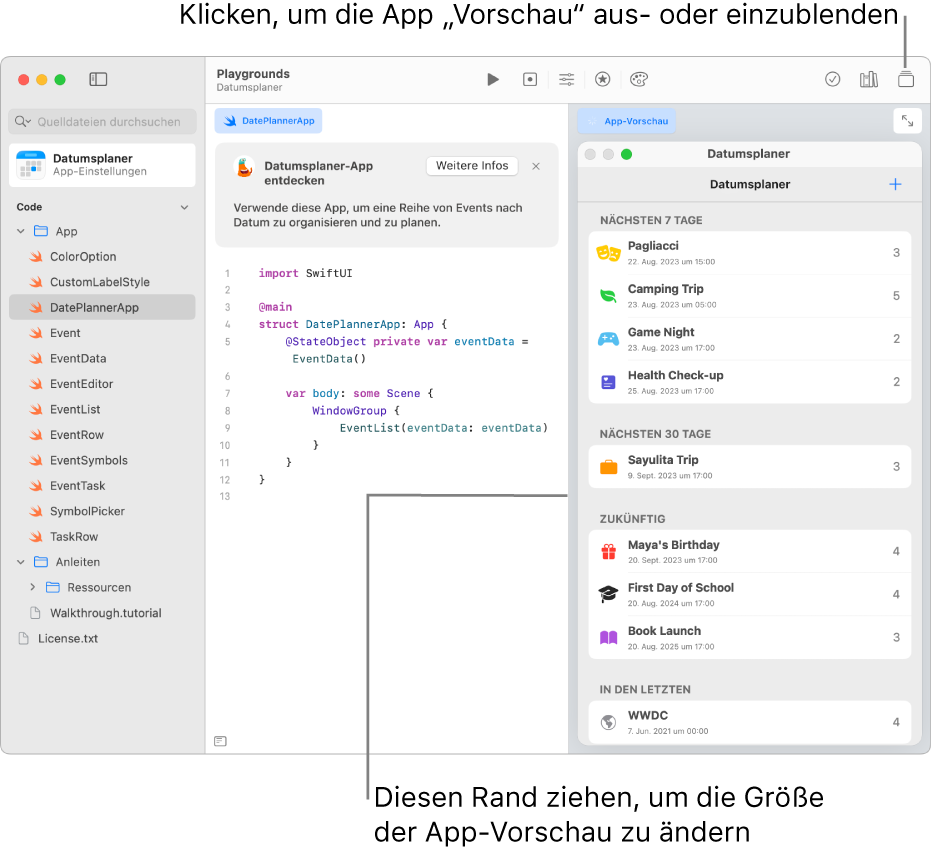This screenshot has width=931, height=854.
Task: Click the Datumsplaner calendar app icon
Action: 31,165
